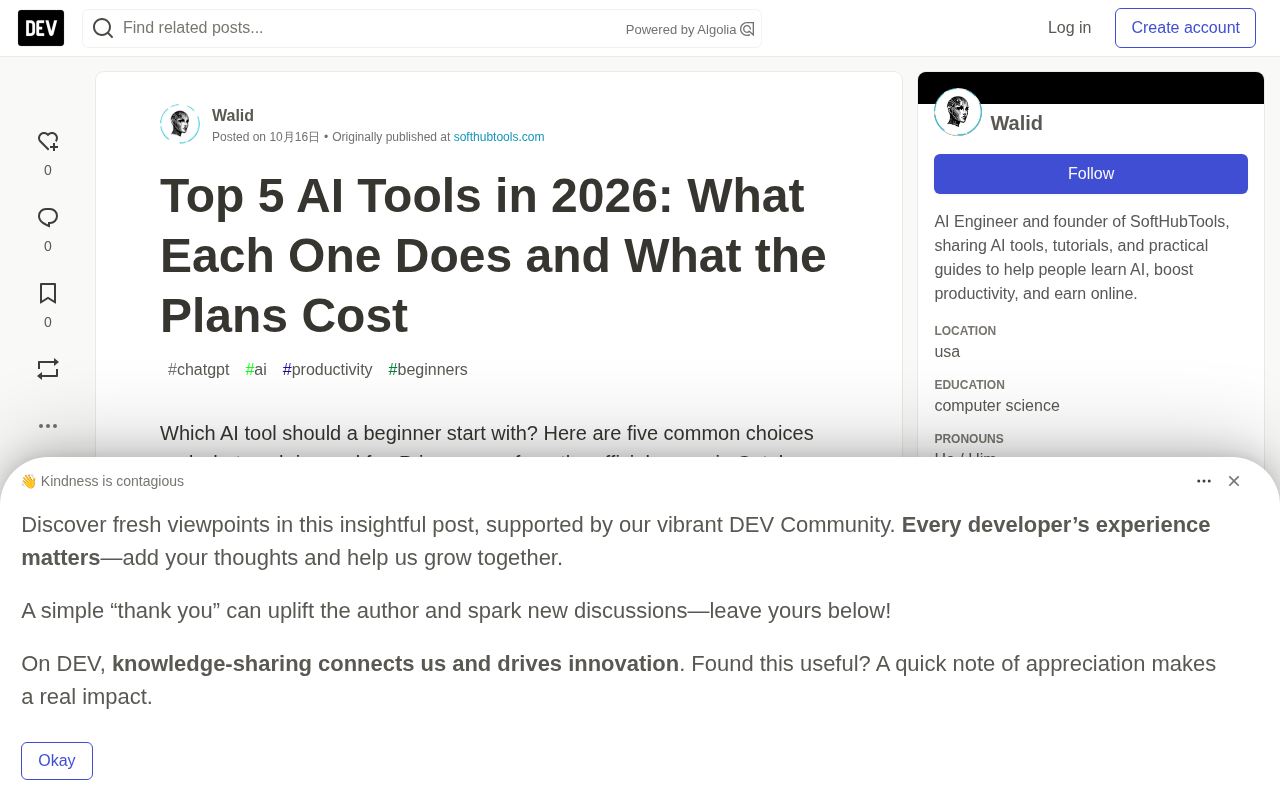Open the sidebar three-dot share menu
Screen dimensions: 1280x800
tap(48, 426)
